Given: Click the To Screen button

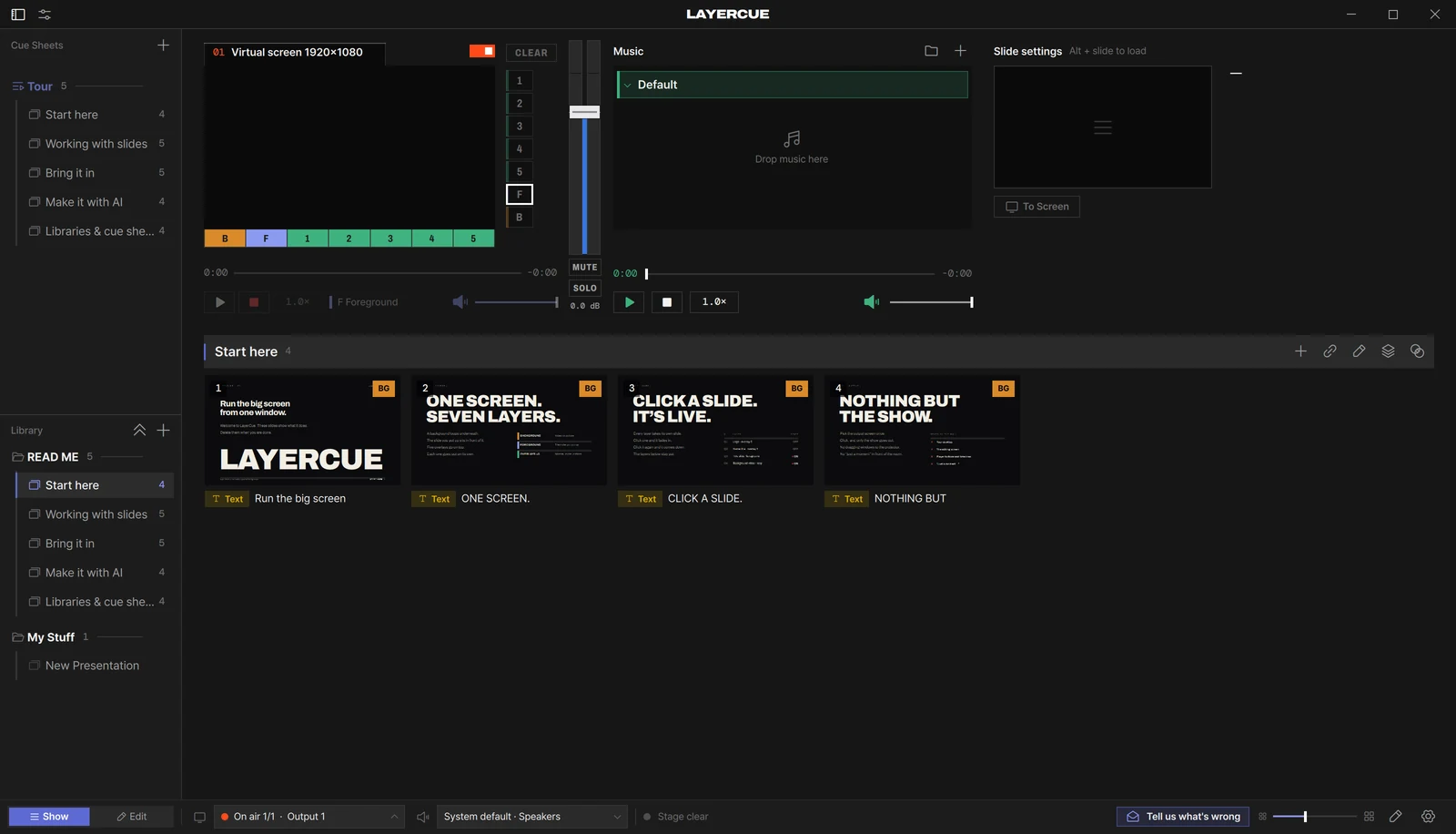Looking at the screenshot, I should 1036,207.
